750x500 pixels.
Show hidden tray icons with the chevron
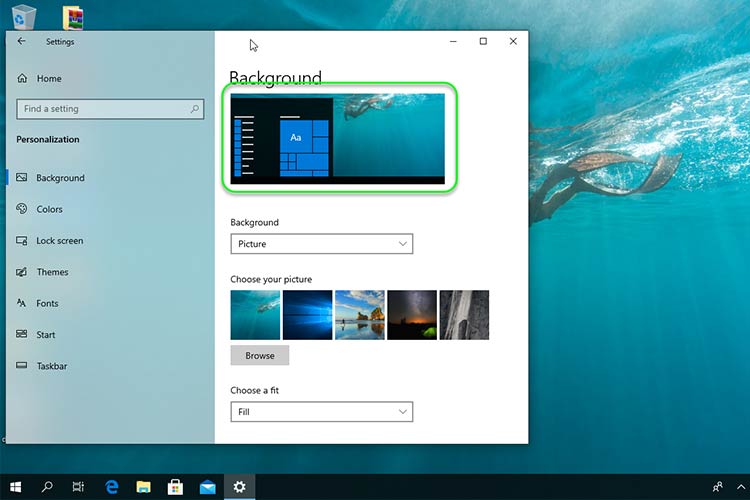(741, 487)
